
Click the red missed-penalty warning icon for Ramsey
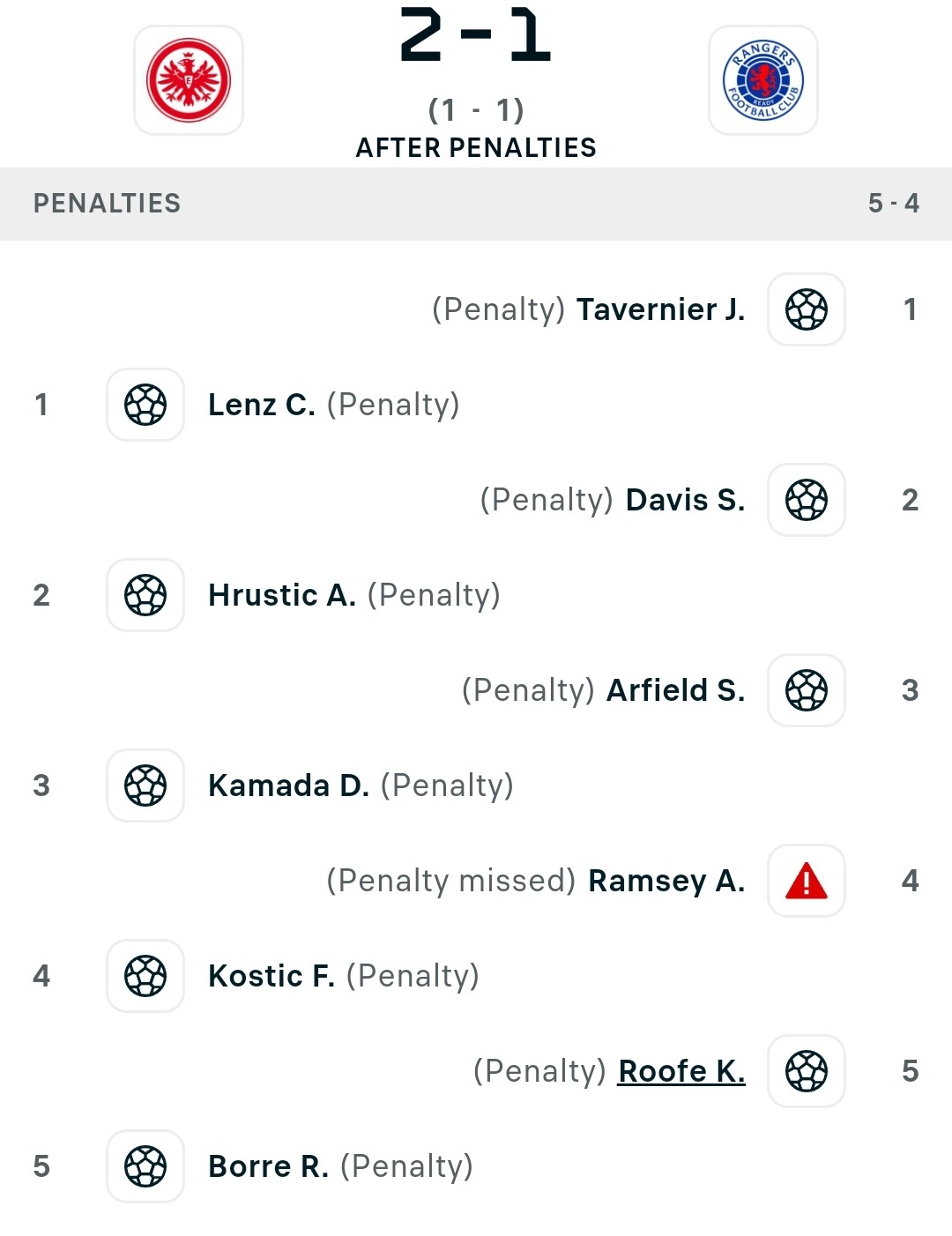coord(807,881)
